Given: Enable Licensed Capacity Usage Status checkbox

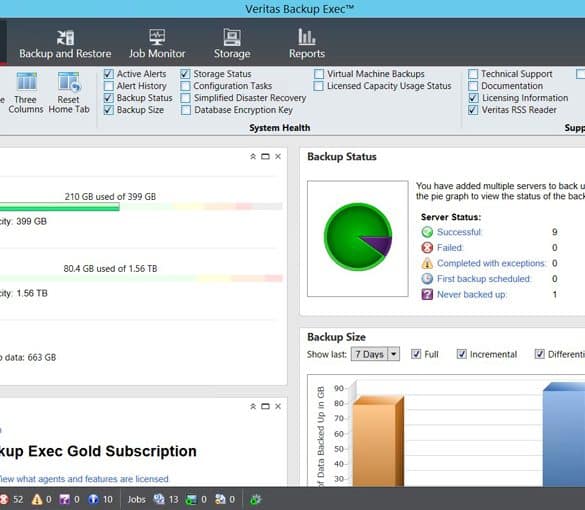Looking at the screenshot, I should [319, 86].
